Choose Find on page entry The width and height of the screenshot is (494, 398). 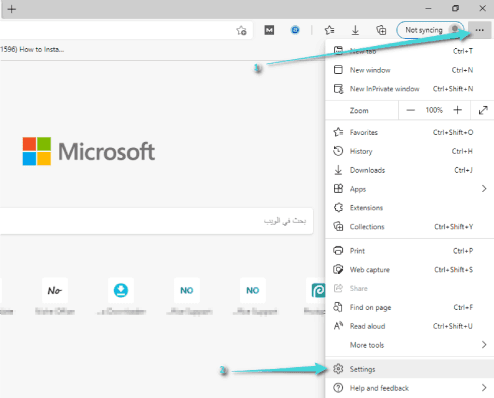(x=410, y=307)
